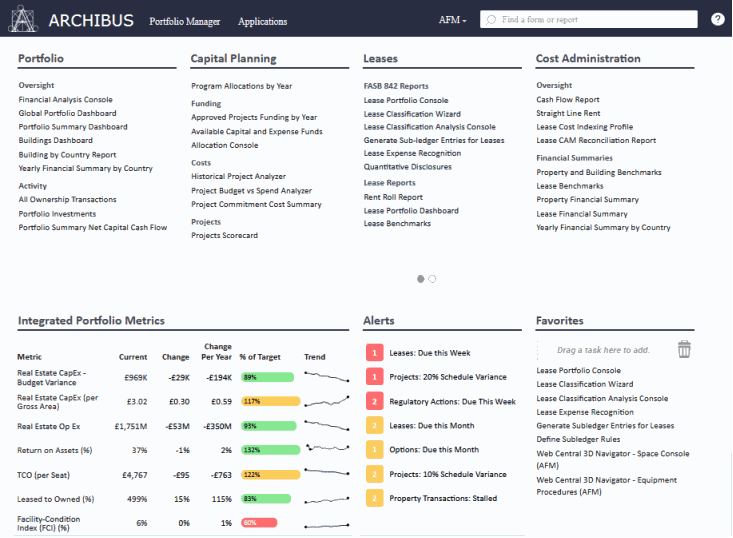Screen dimensions: 733x538
Task: Click the ARCHIBUS logo icon
Action: click(22, 19)
